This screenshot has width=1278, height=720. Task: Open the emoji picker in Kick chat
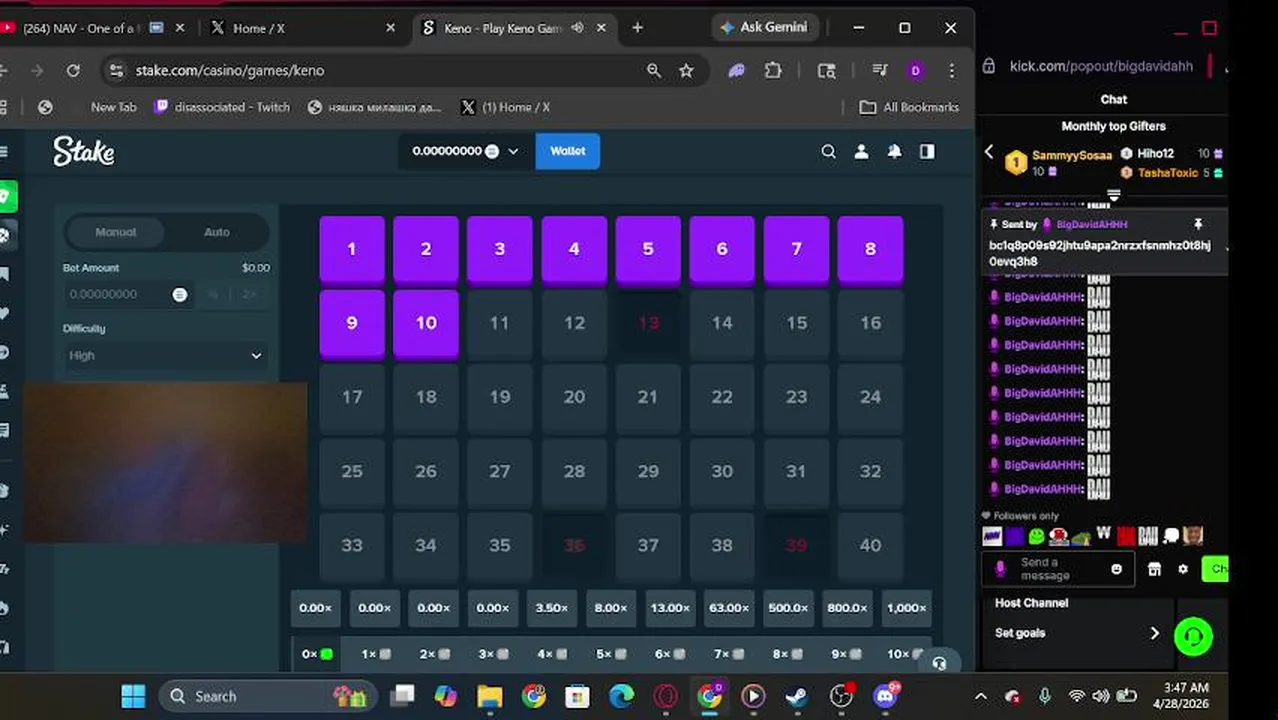click(x=1116, y=569)
